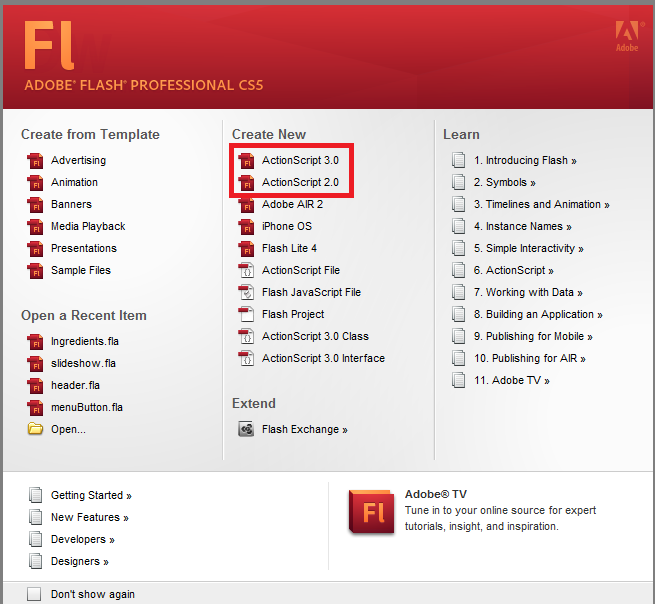This screenshot has width=655, height=604.
Task: Click the Advertising template icon
Action: [36, 160]
